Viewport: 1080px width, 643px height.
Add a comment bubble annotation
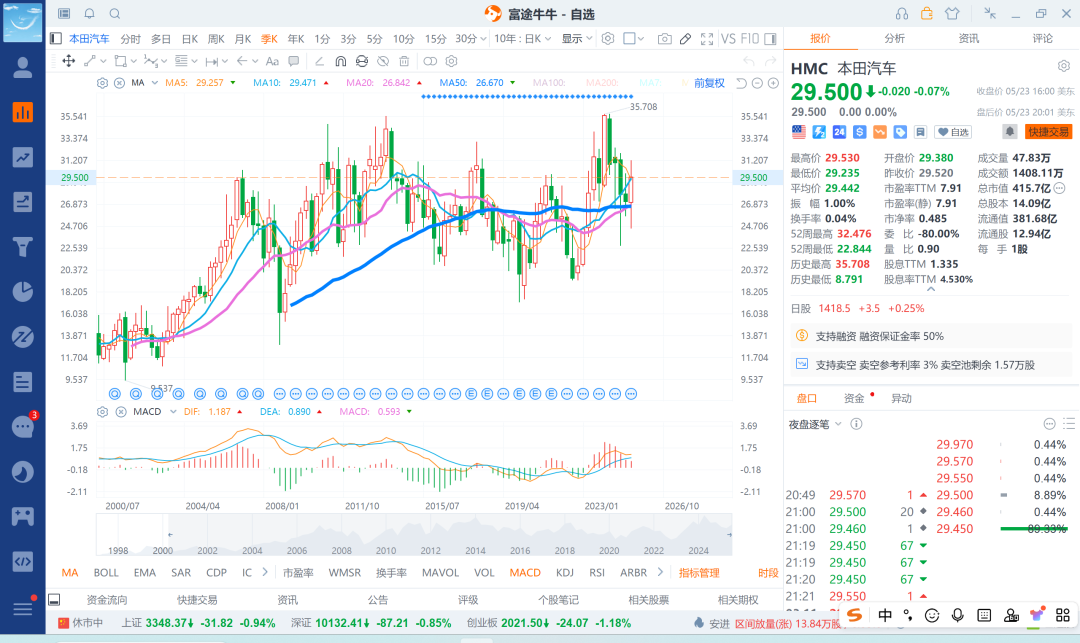pos(293,61)
